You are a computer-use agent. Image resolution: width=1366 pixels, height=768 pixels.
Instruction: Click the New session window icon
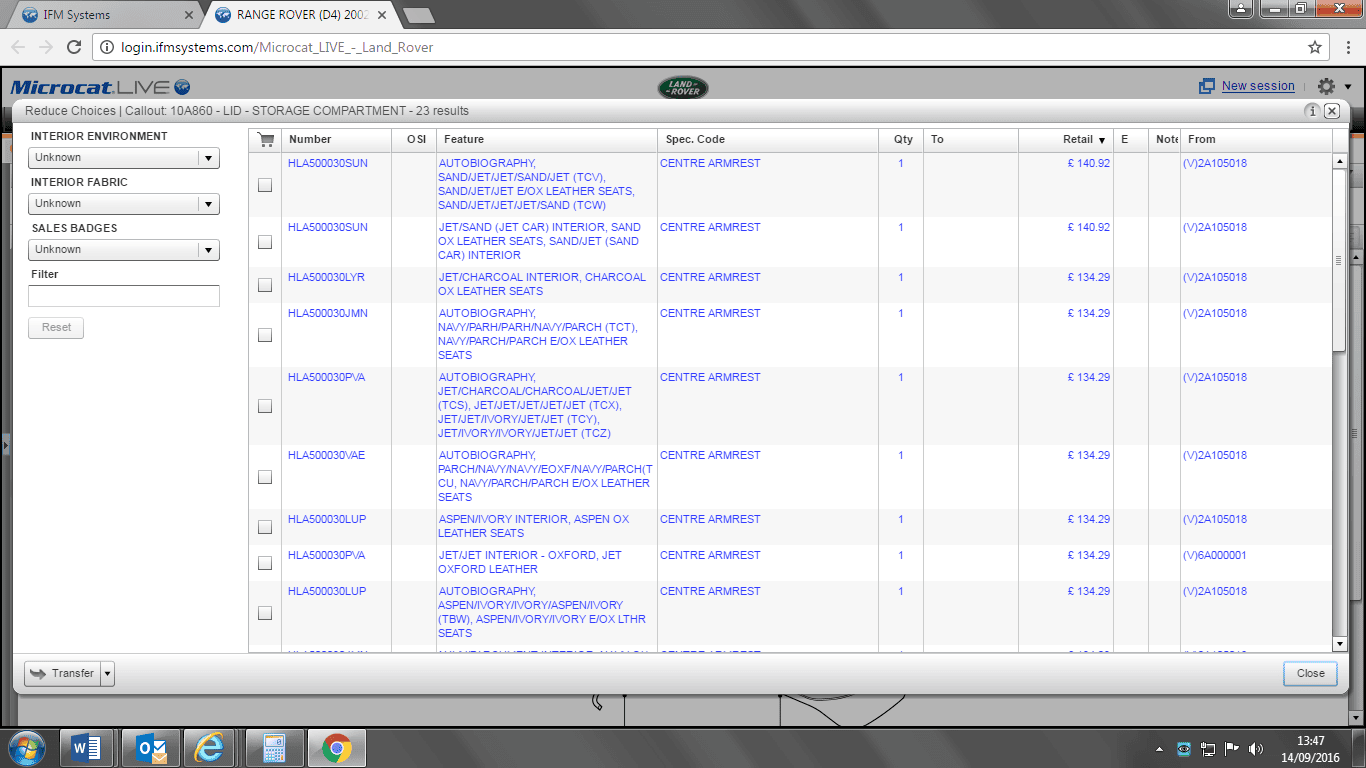point(1207,87)
